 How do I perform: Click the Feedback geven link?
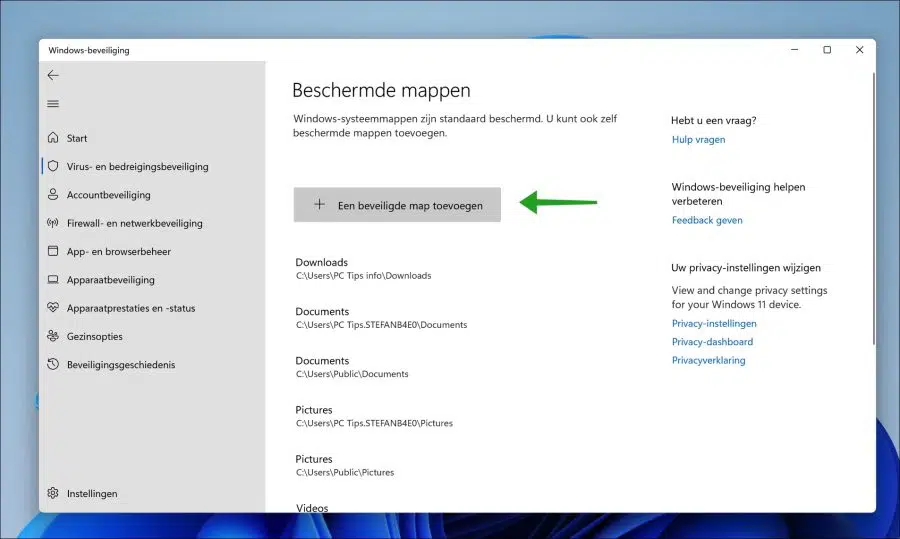(707, 220)
